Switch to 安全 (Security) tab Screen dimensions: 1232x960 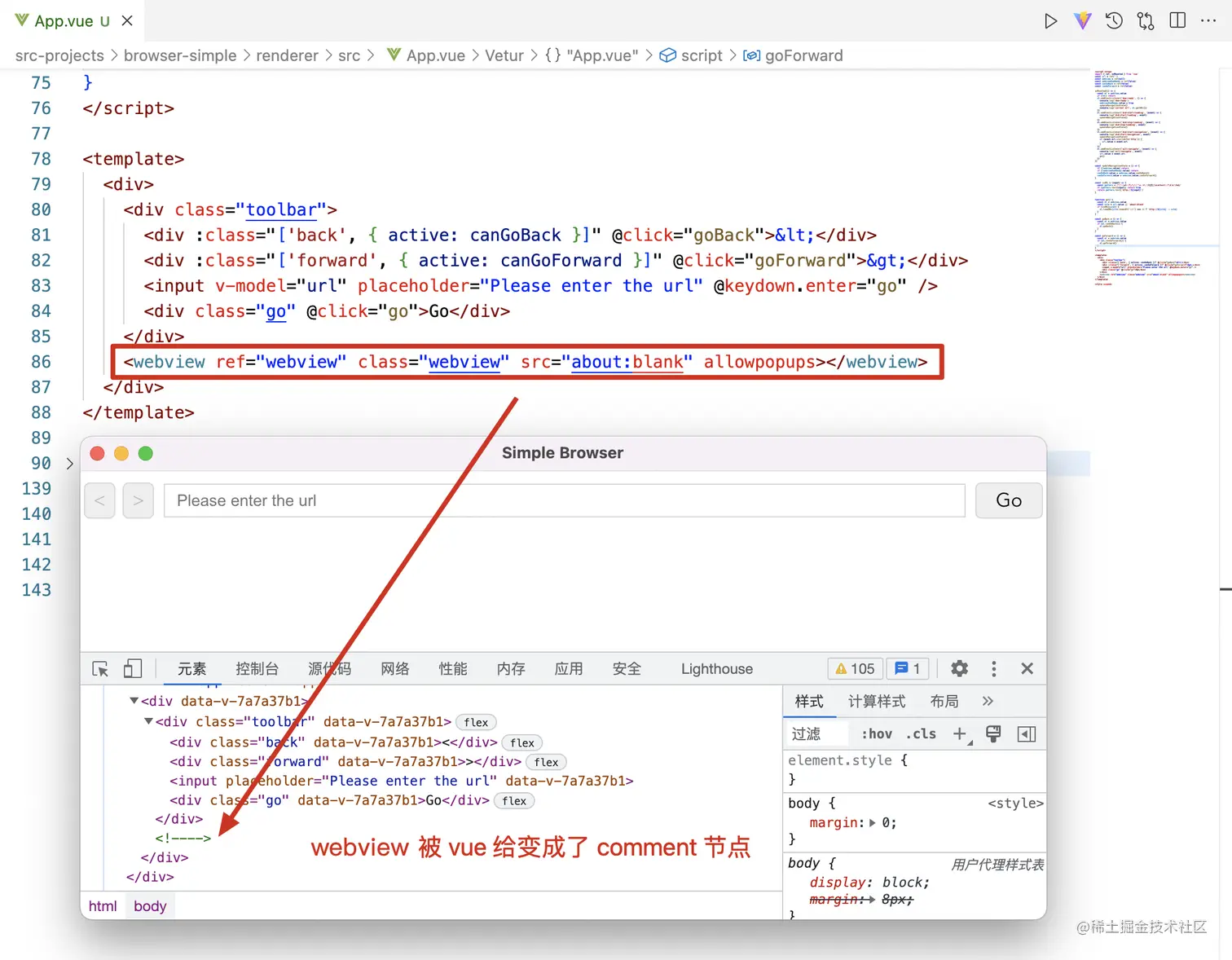point(627,669)
